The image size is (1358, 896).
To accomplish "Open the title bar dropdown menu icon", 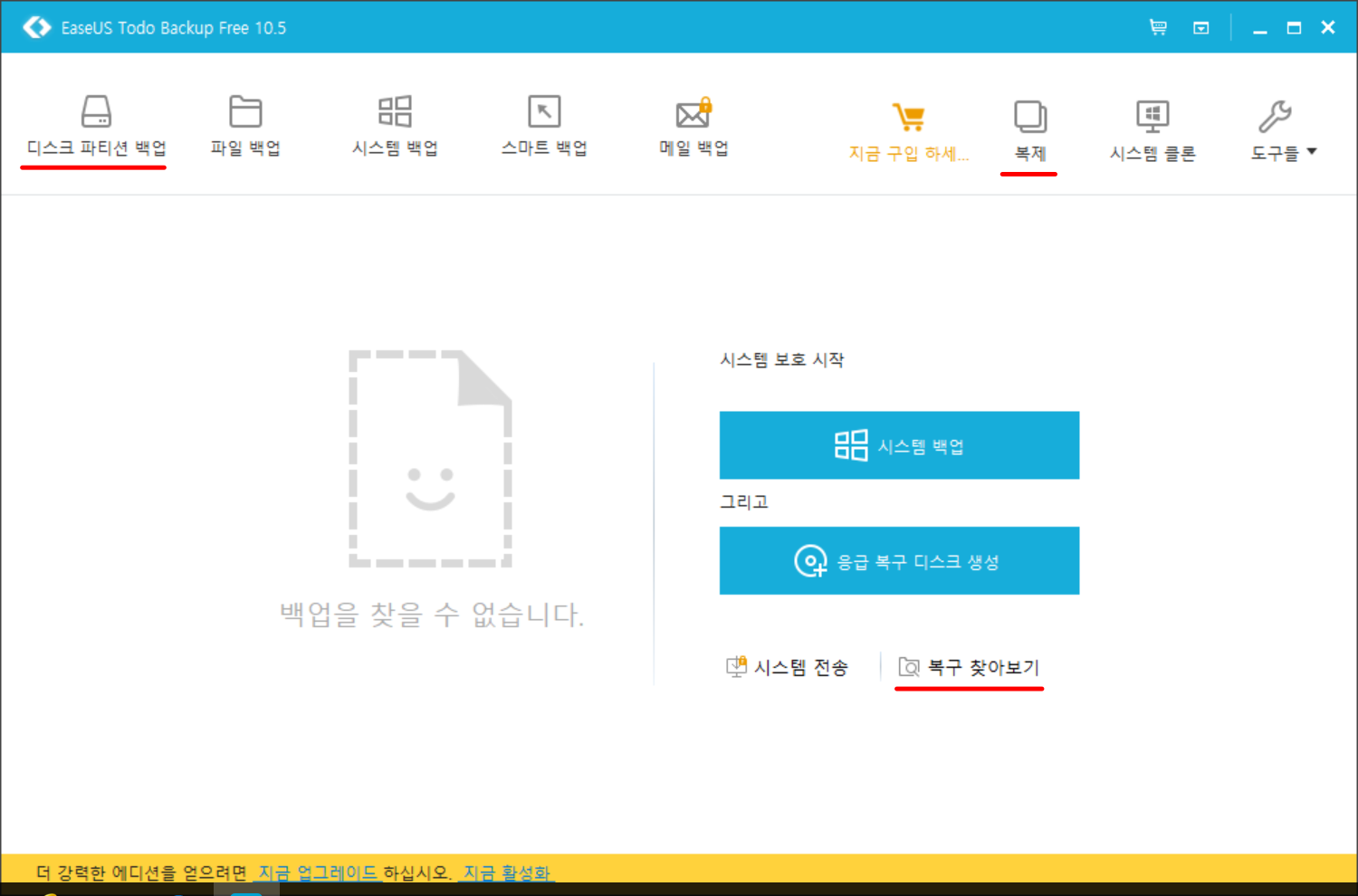I will pyautogui.click(x=1201, y=28).
